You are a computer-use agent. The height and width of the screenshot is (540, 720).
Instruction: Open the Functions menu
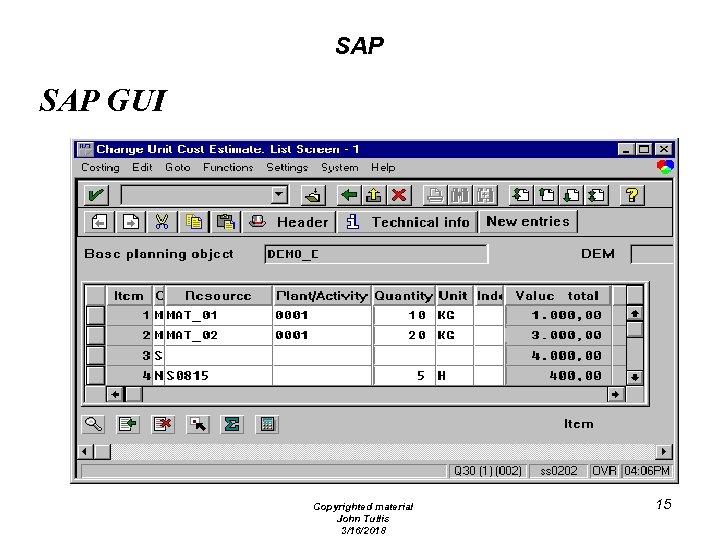click(228, 168)
